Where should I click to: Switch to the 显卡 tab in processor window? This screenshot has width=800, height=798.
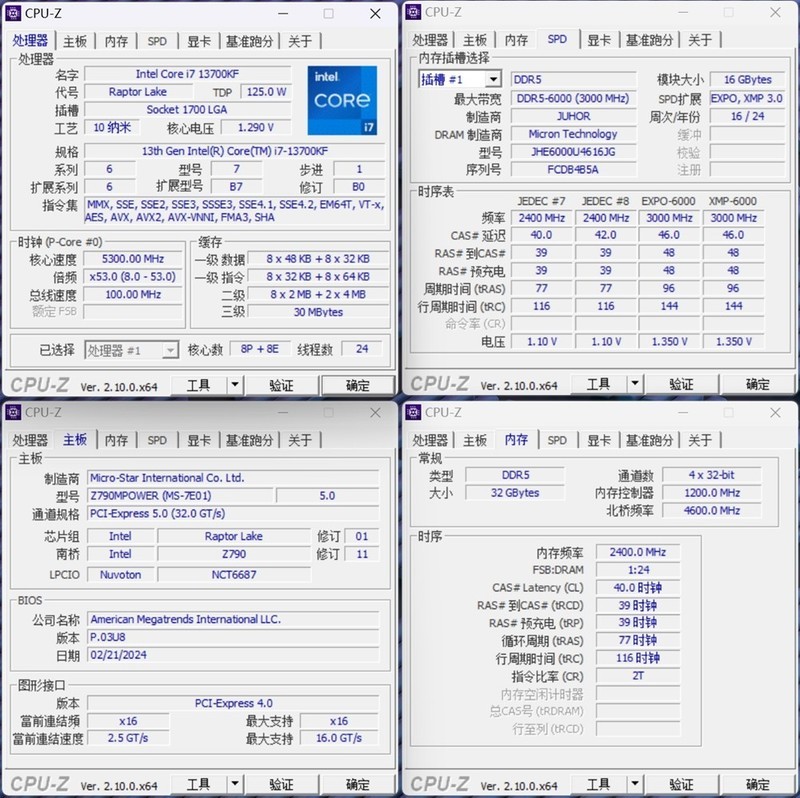point(200,40)
